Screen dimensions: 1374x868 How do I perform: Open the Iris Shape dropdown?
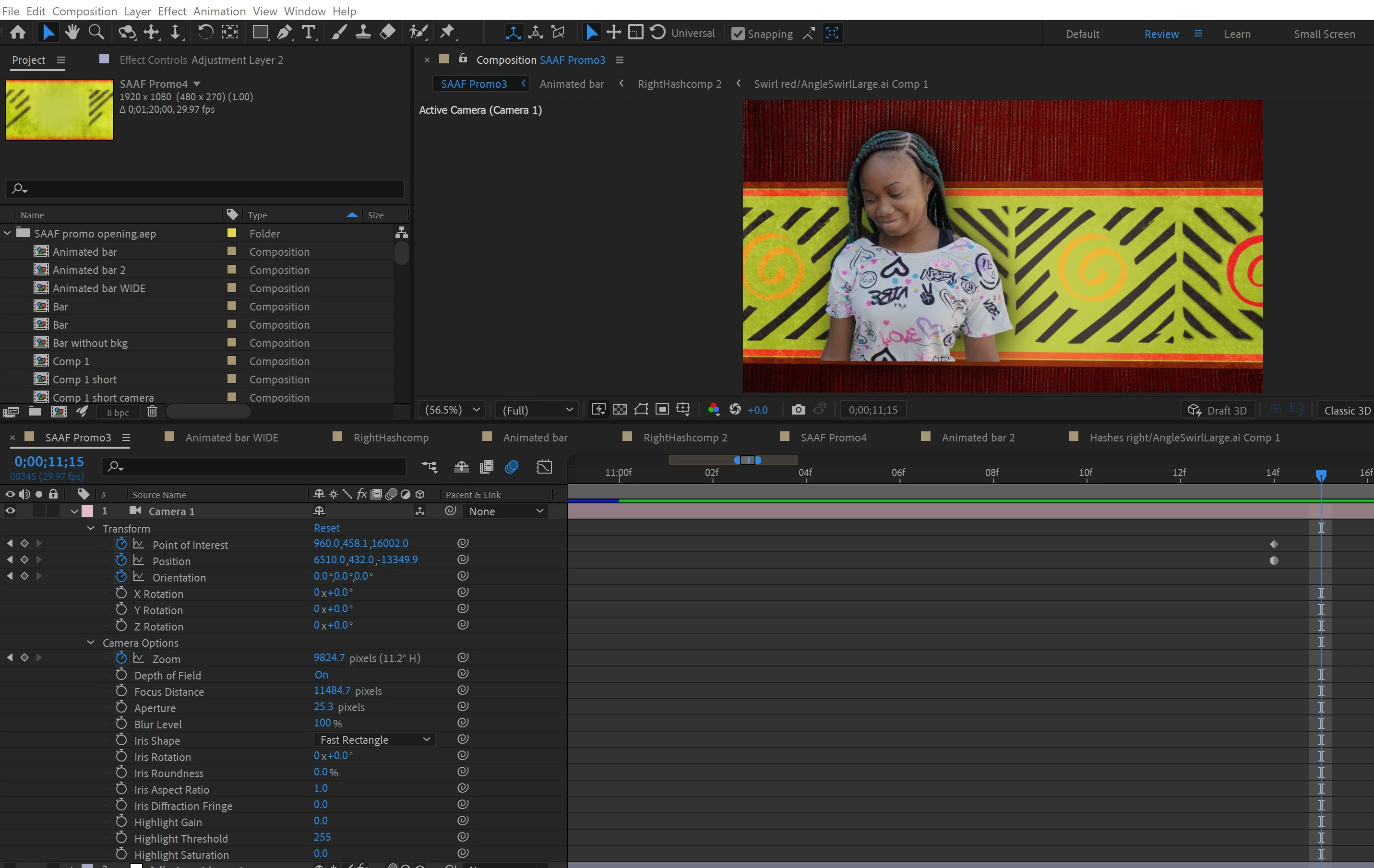(374, 740)
